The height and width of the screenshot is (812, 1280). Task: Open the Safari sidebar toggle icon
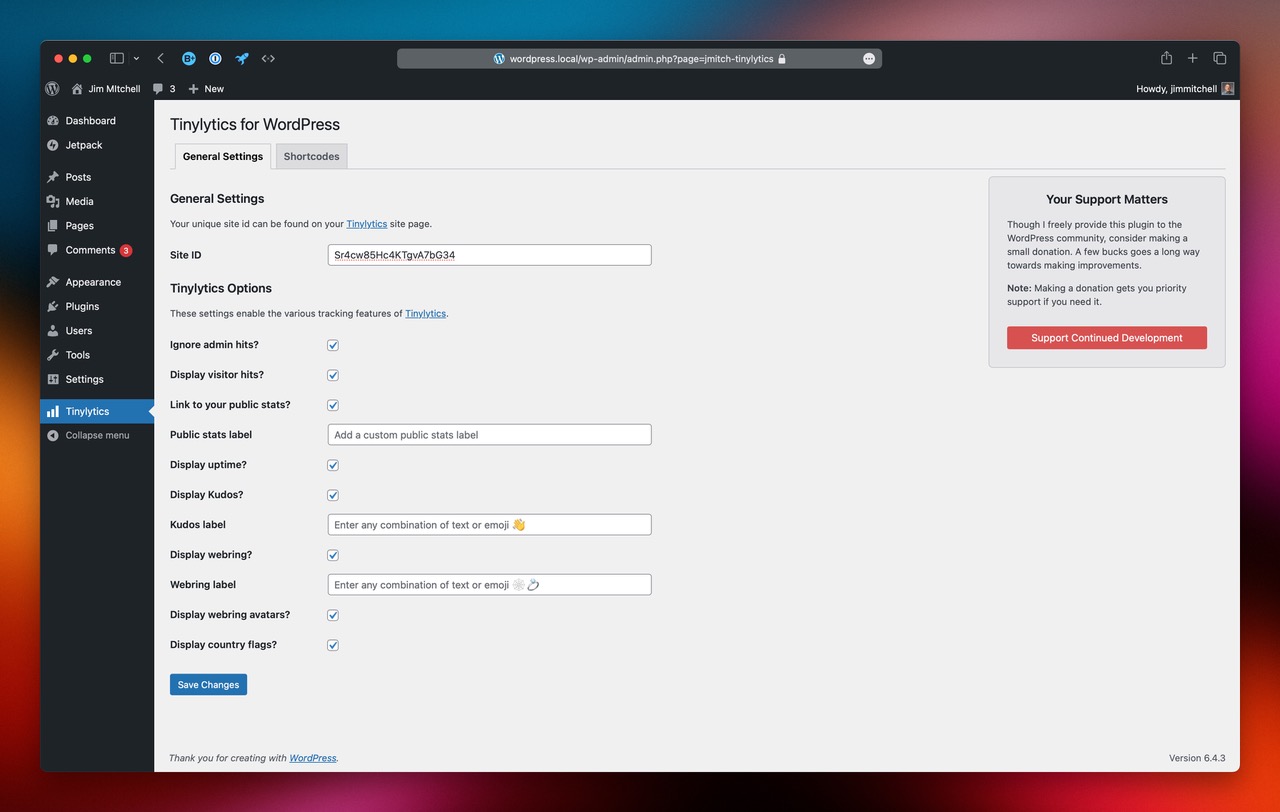117,59
